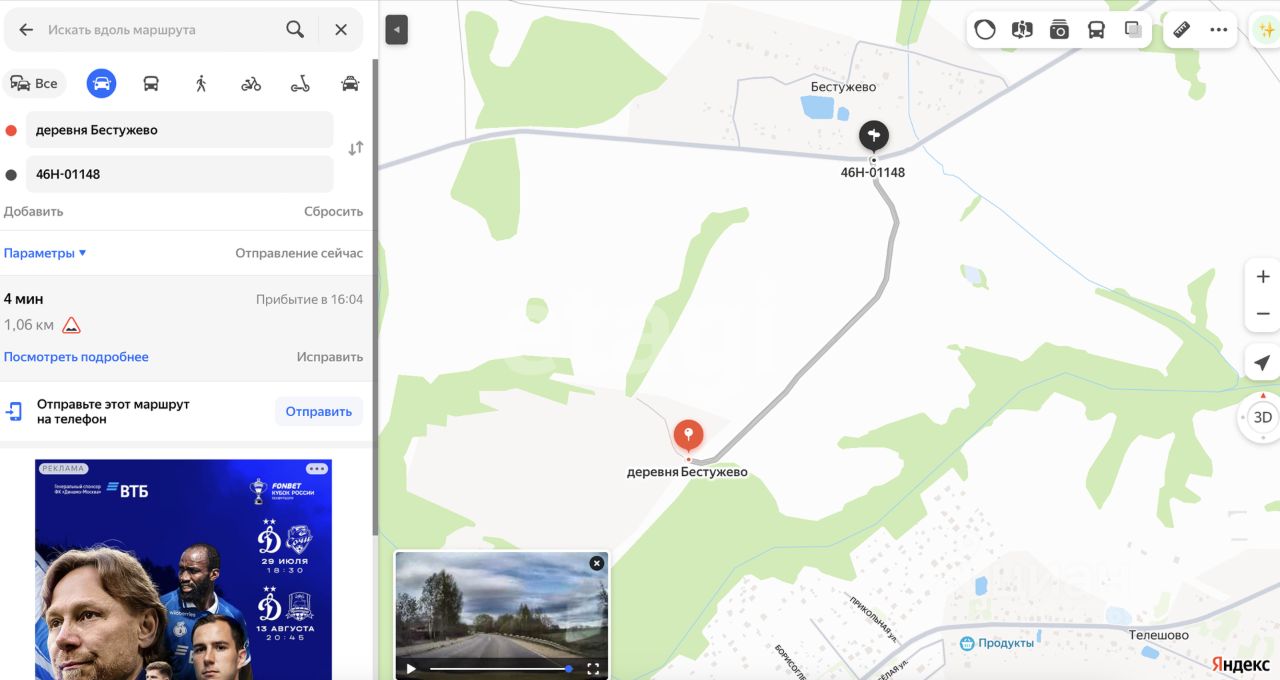
Task: Swap start and destination points
Action: click(x=355, y=148)
